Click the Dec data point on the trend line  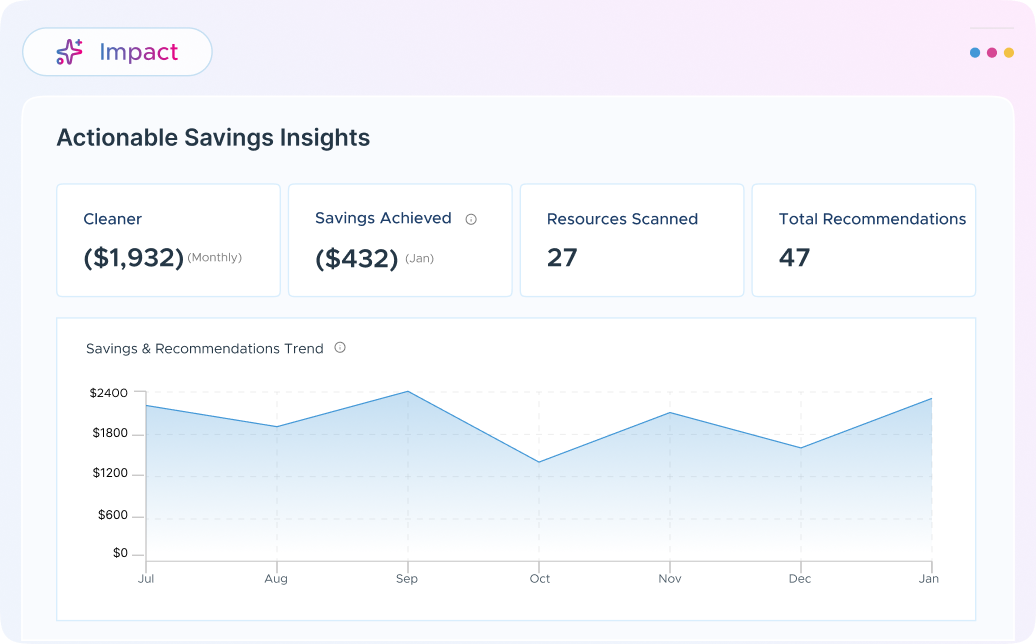click(800, 448)
